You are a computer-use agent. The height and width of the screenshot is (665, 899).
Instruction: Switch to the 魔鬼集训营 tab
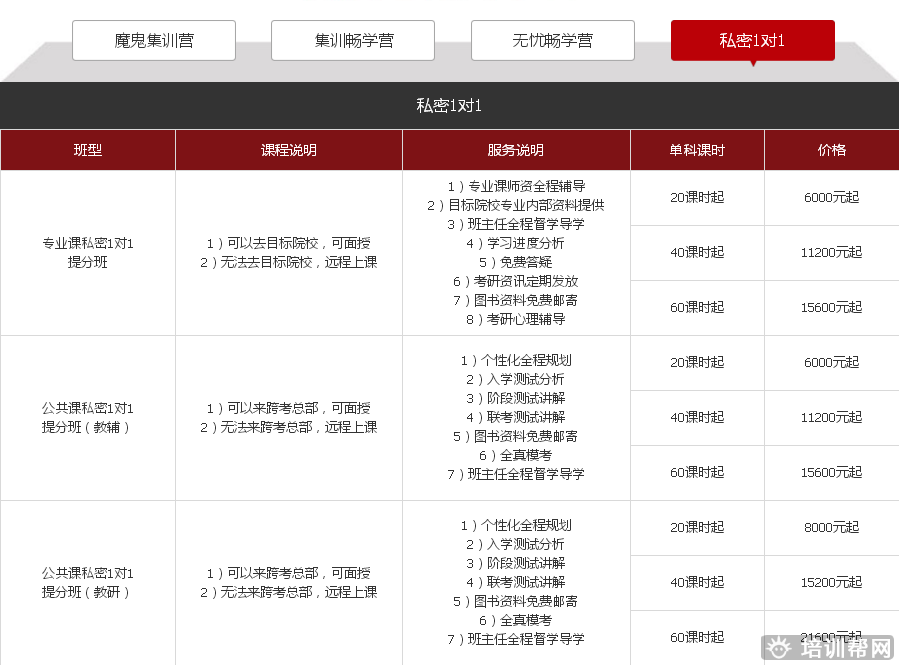pos(154,41)
